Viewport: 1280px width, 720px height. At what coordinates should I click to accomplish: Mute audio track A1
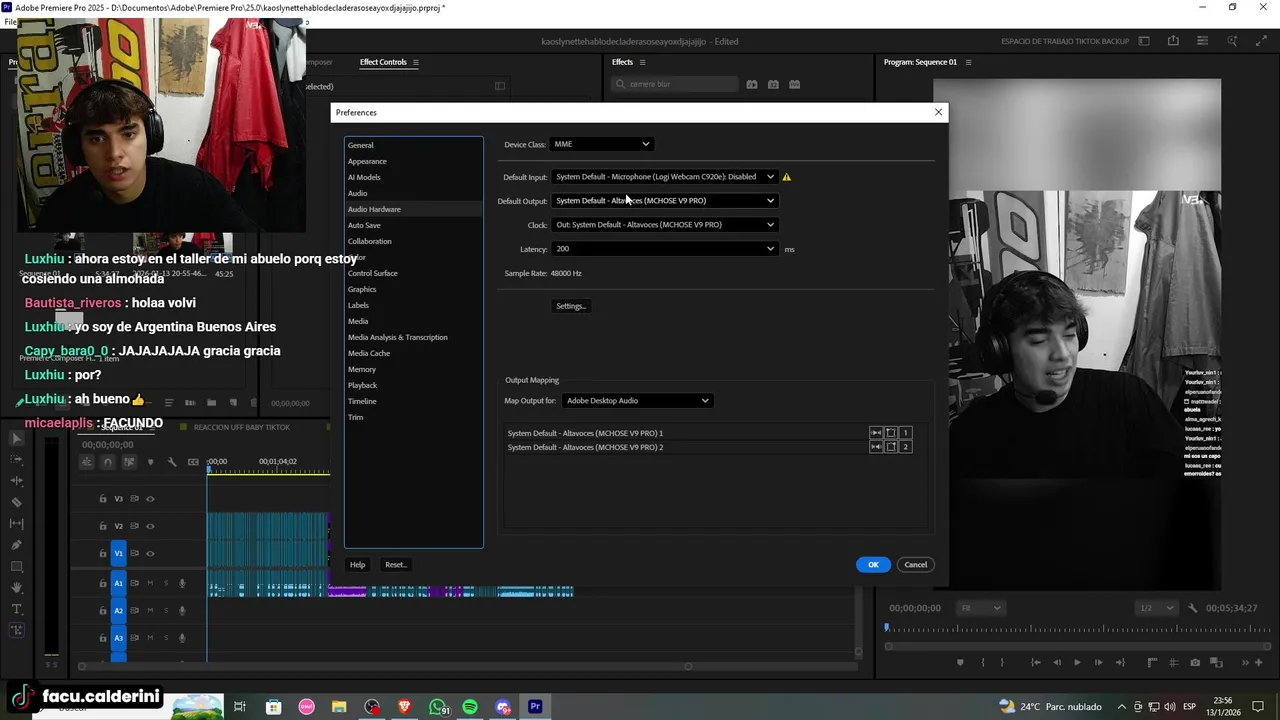[x=150, y=583]
